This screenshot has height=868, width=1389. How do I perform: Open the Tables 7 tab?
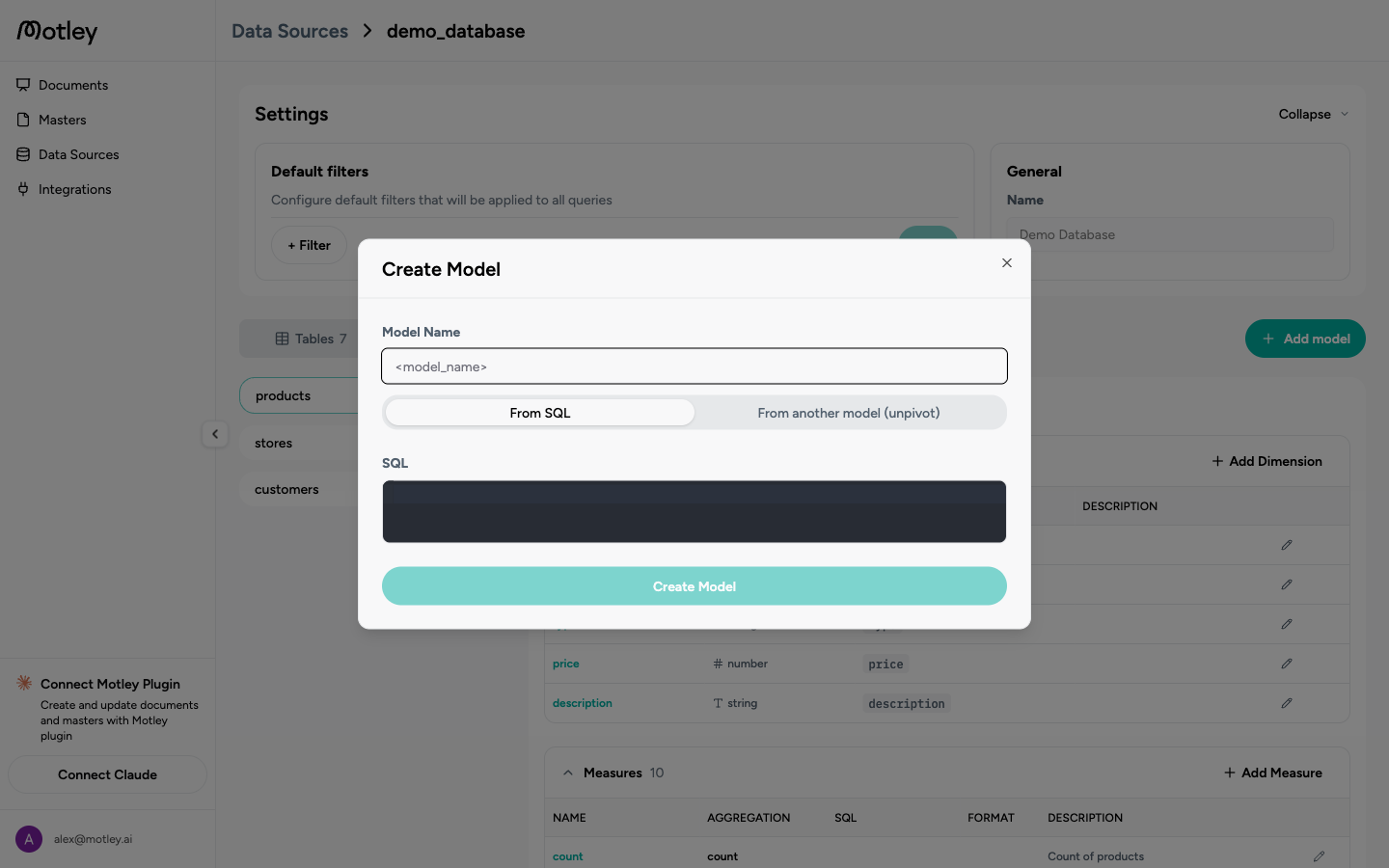pos(311,339)
